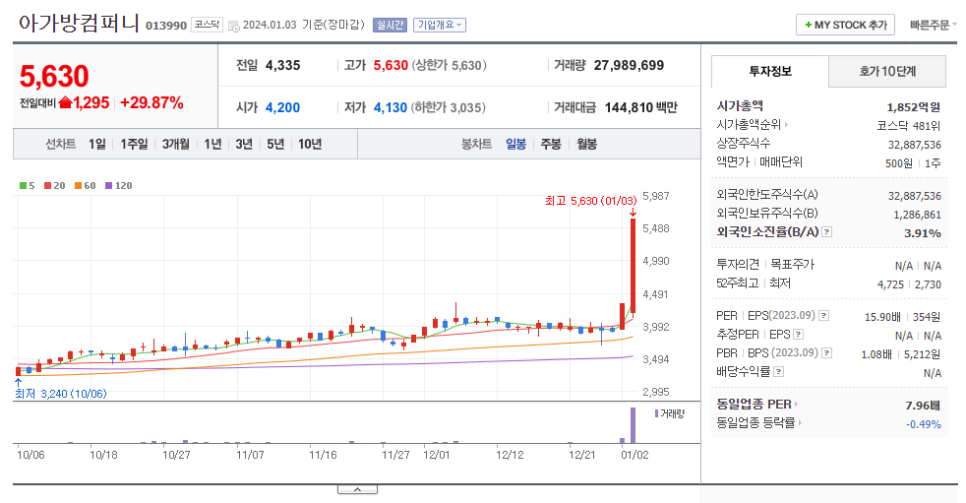Open help icon next to BPS (2023.09)

[x=827, y=353]
